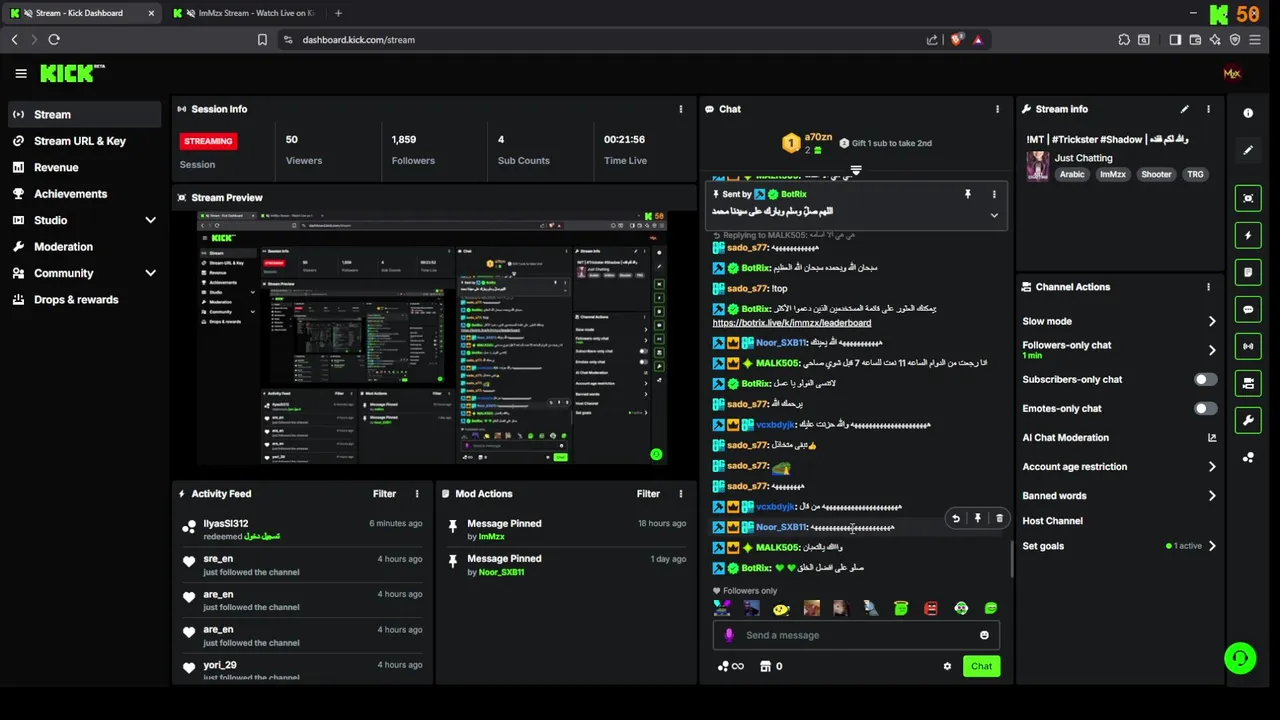Open Achievements in the sidebar
The image size is (1280, 720).
(84, 194)
